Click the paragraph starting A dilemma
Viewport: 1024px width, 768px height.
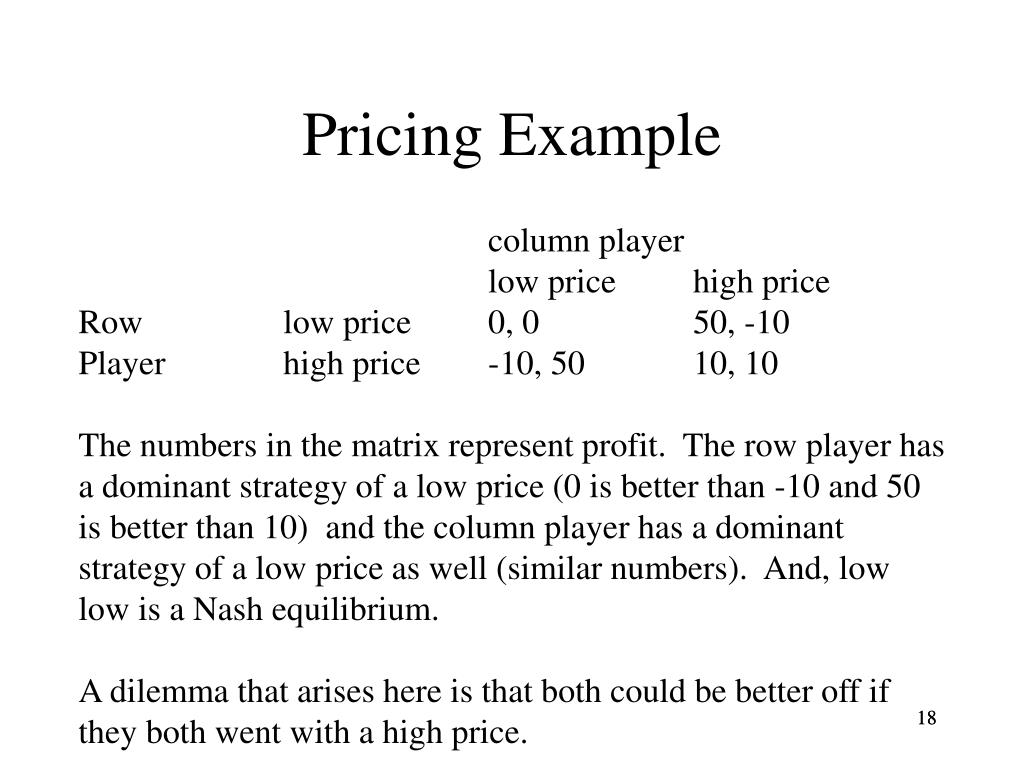(x=484, y=712)
